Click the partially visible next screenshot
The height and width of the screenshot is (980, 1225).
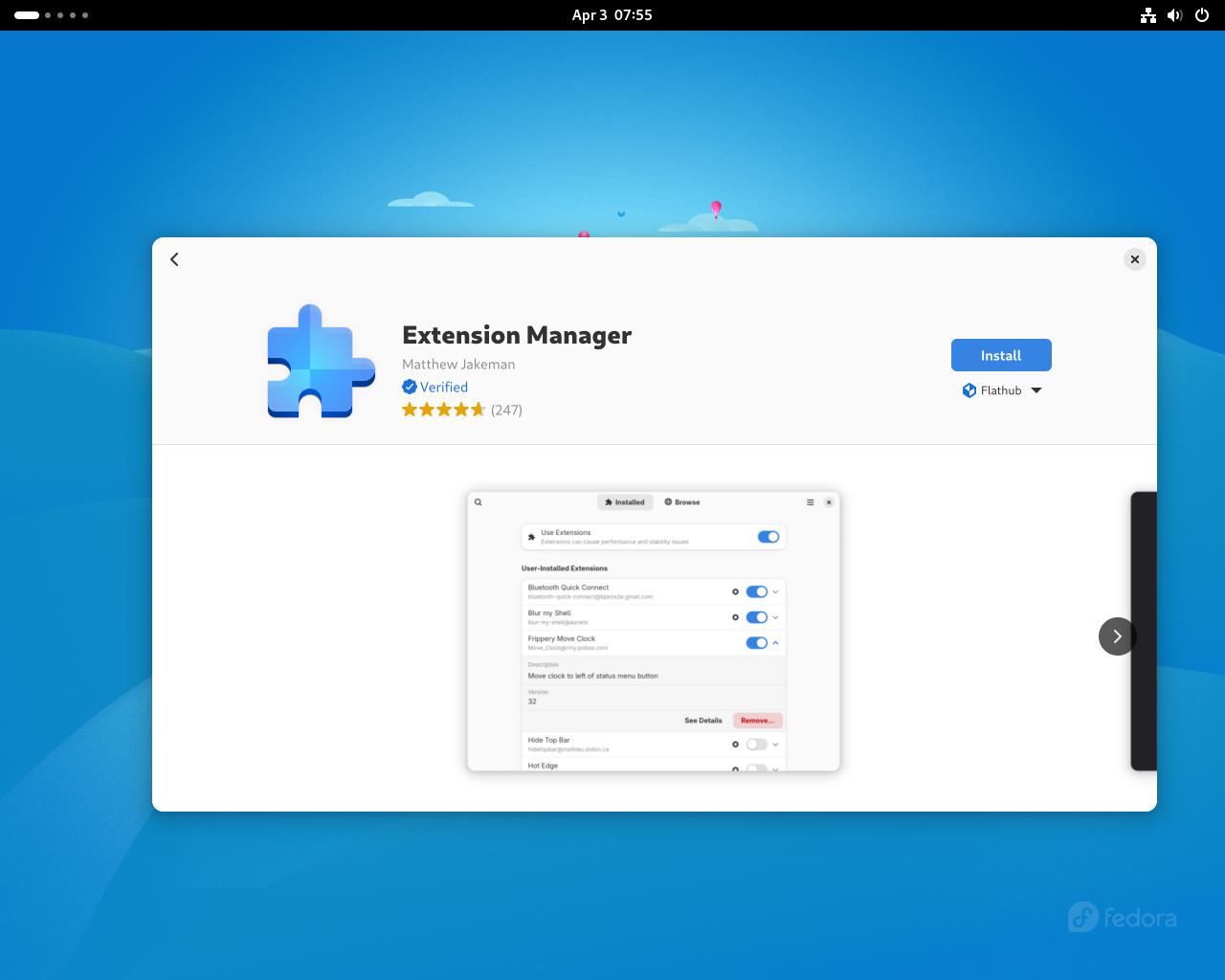pos(1145,631)
